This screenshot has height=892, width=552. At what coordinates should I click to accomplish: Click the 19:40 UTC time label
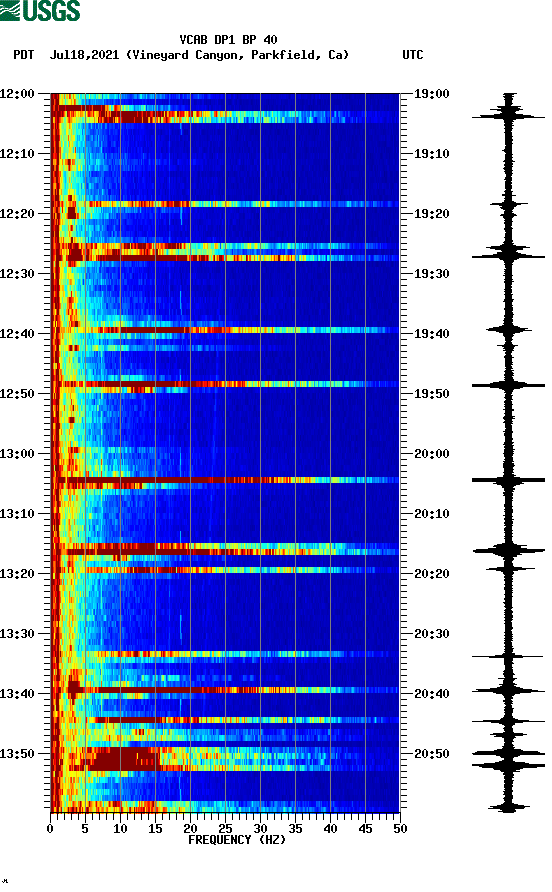tap(431, 334)
